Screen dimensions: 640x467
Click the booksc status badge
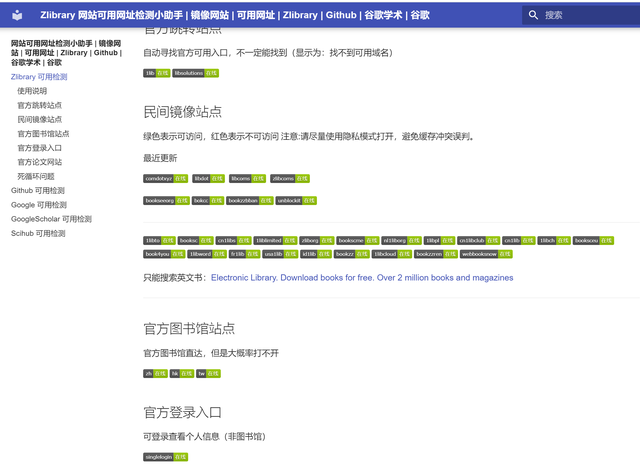[x=196, y=240]
